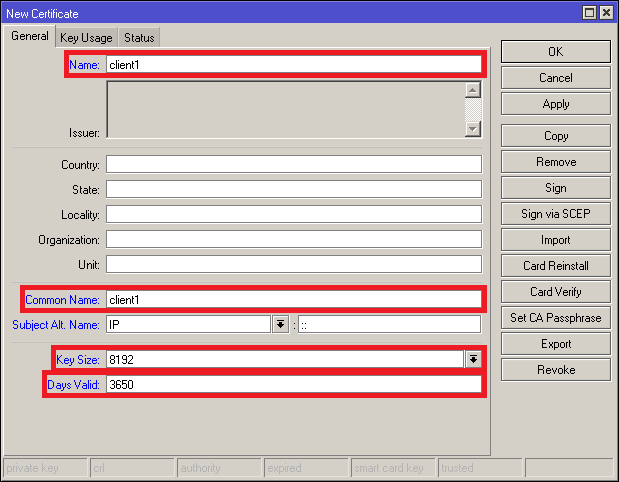Maximize the New Certificate window
The image size is (619, 482).
(x=590, y=13)
